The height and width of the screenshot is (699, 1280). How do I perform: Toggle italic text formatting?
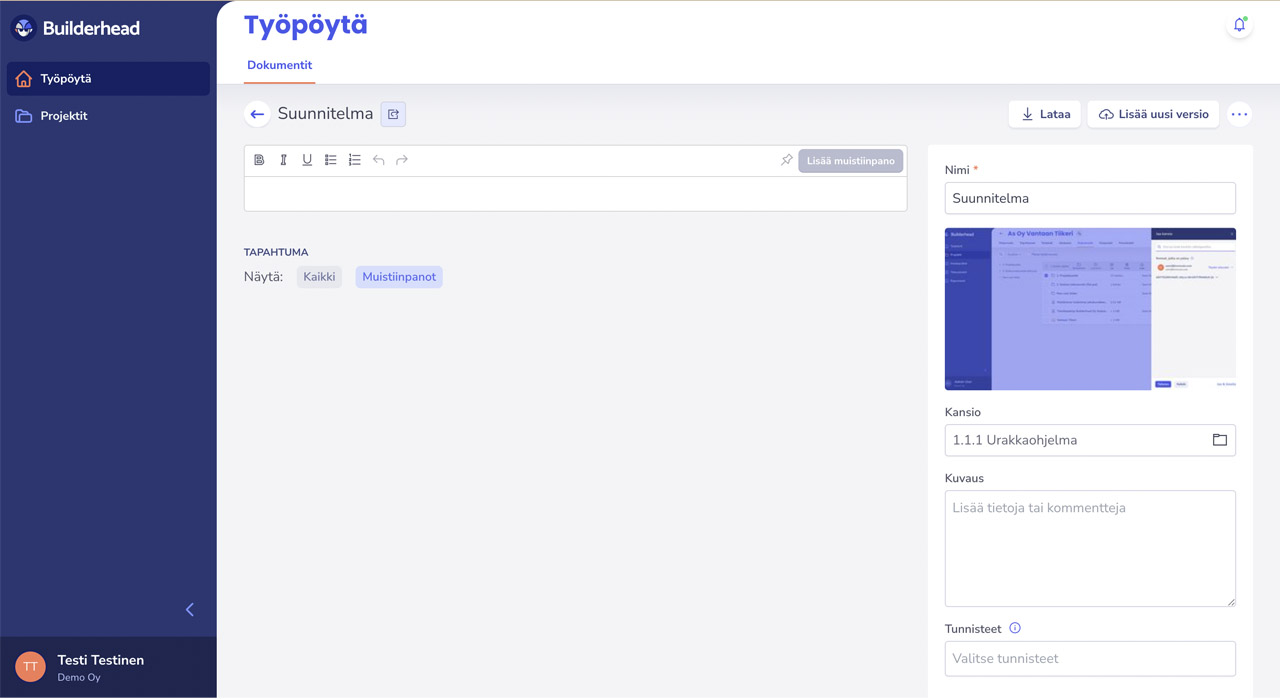coord(283,160)
